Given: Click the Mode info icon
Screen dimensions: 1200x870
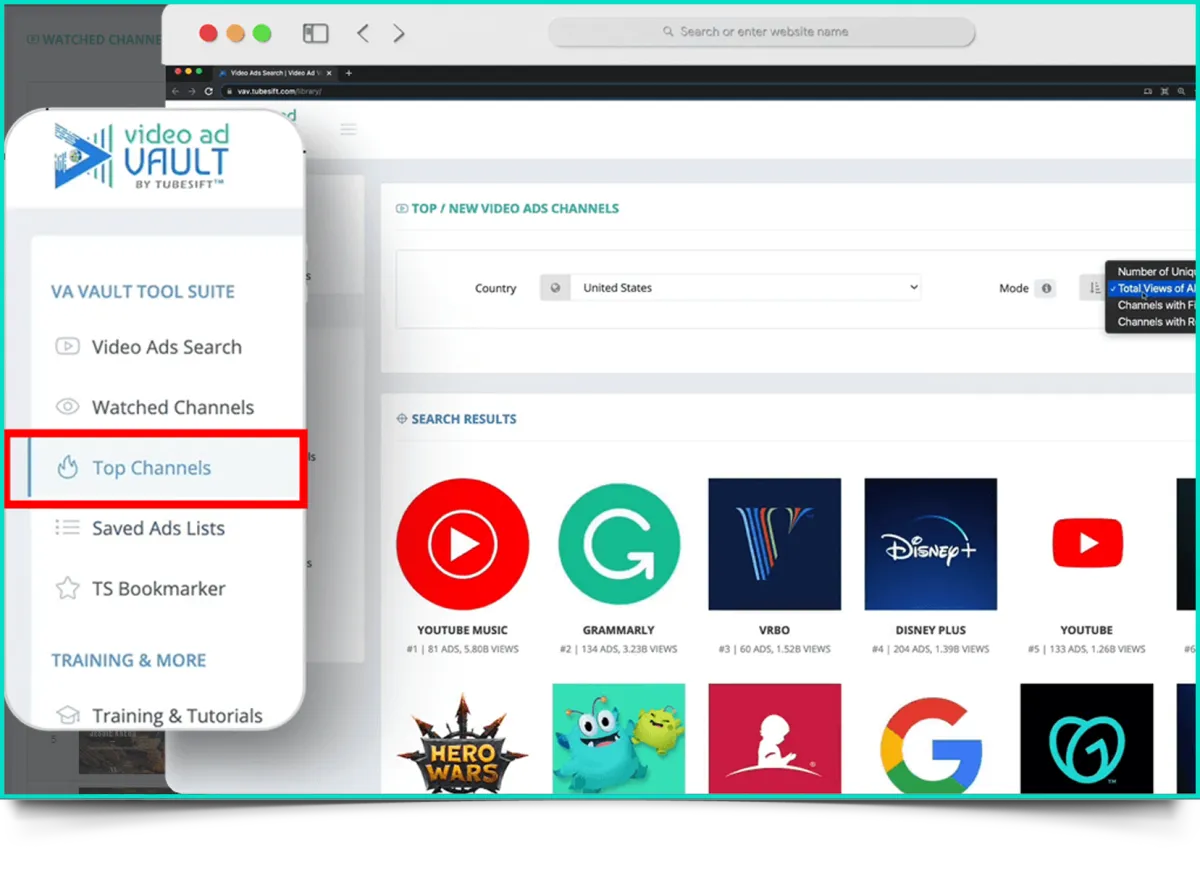Looking at the screenshot, I should pos(1046,288).
